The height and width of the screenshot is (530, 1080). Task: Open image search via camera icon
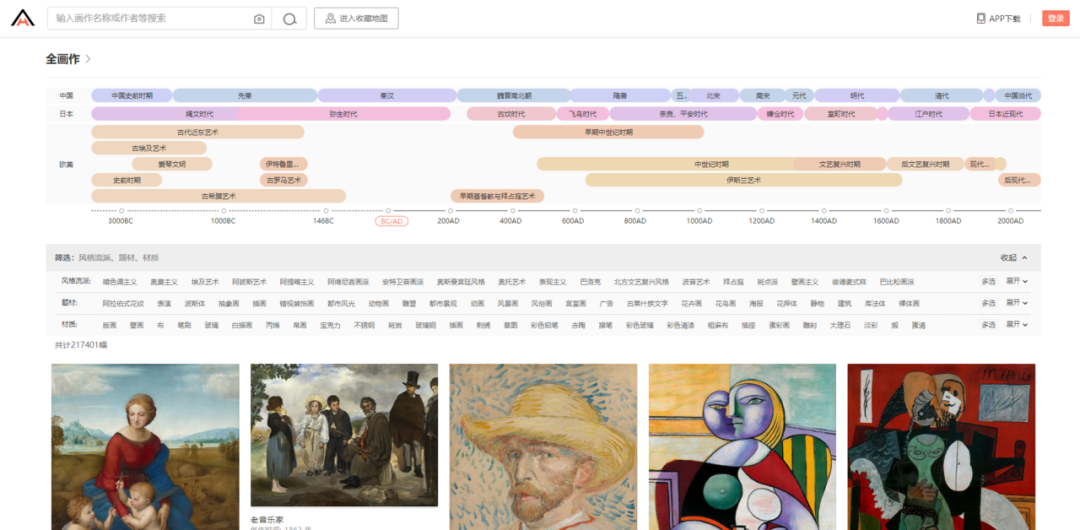(259, 19)
